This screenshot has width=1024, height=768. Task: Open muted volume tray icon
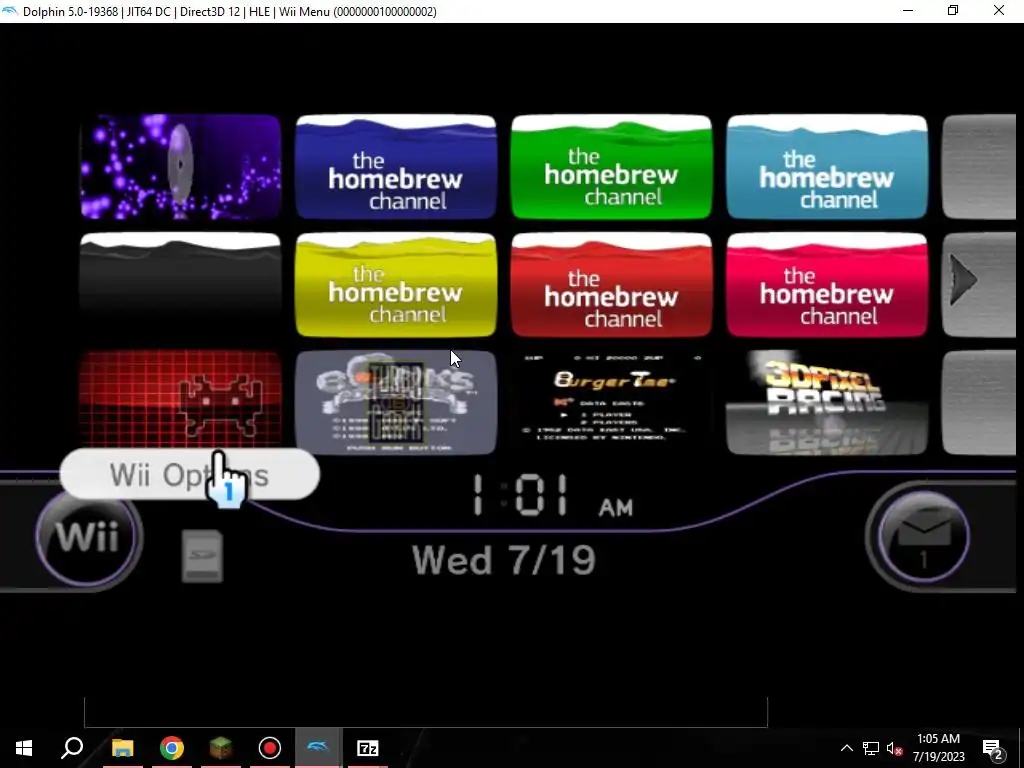(x=895, y=748)
